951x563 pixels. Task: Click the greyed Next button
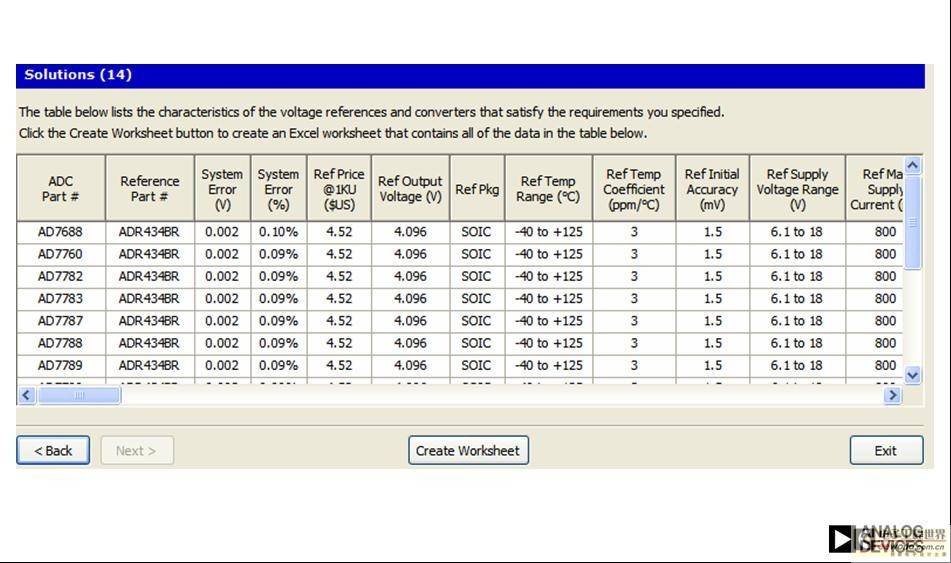pyautogui.click(x=137, y=450)
